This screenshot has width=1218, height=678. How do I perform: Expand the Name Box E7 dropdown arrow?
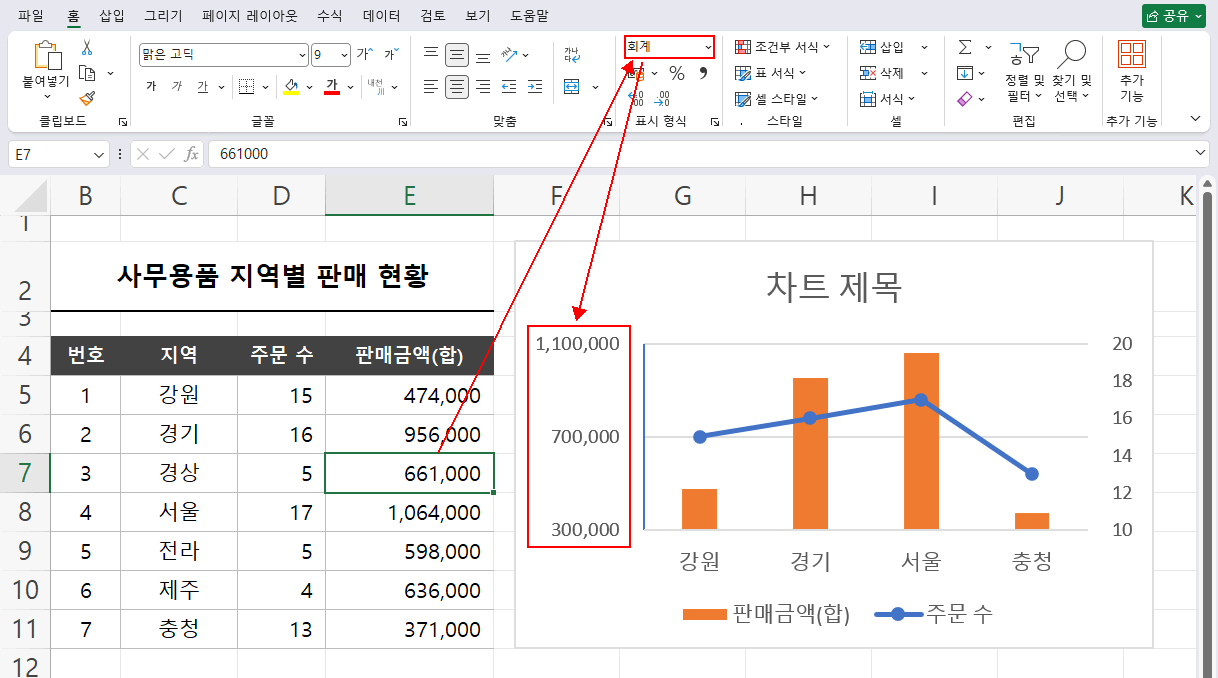click(x=99, y=154)
